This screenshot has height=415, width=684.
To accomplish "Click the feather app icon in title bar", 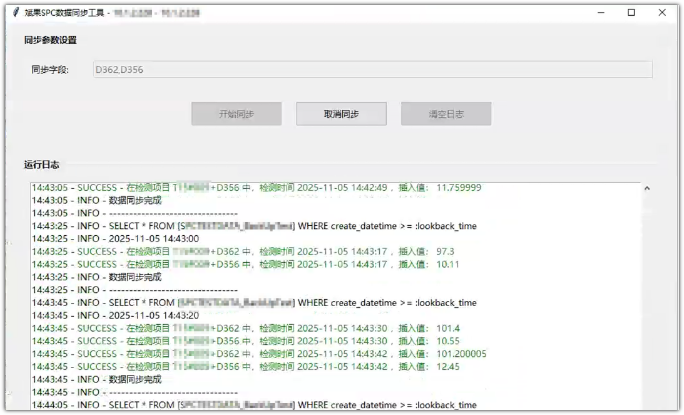I will click(x=14, y=13).
